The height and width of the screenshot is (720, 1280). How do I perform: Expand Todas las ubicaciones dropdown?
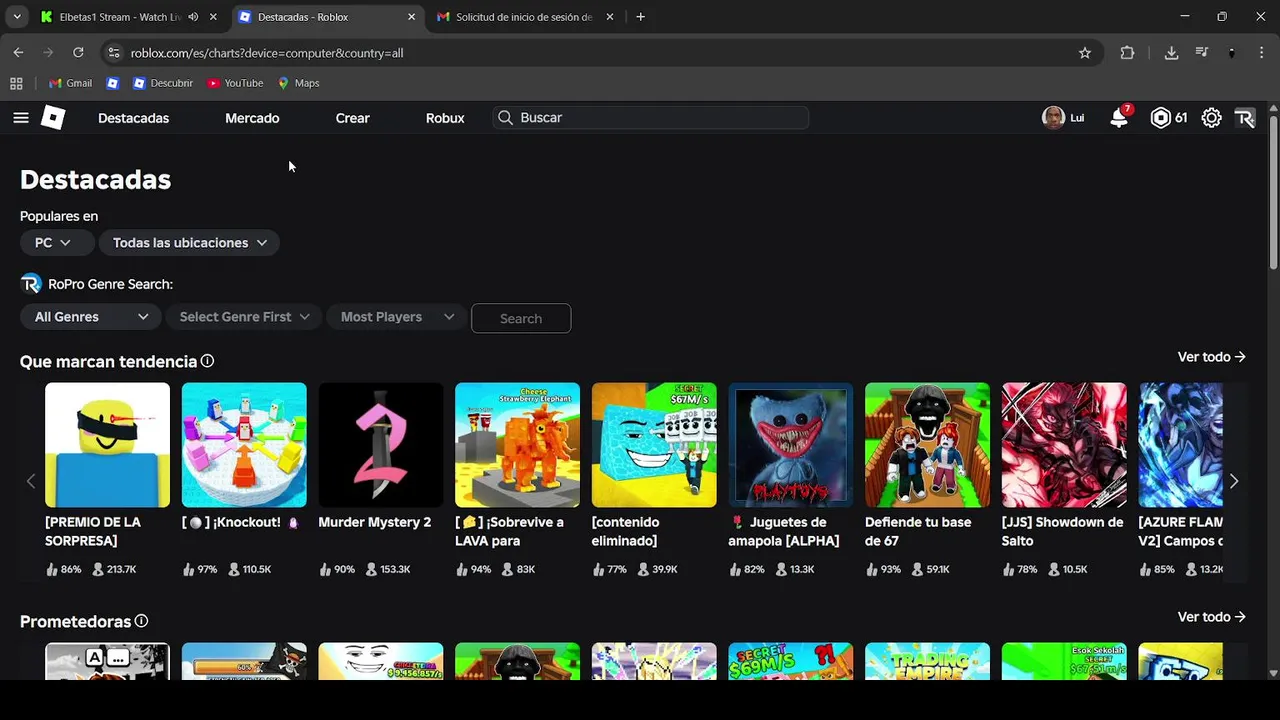pos(190,242)
